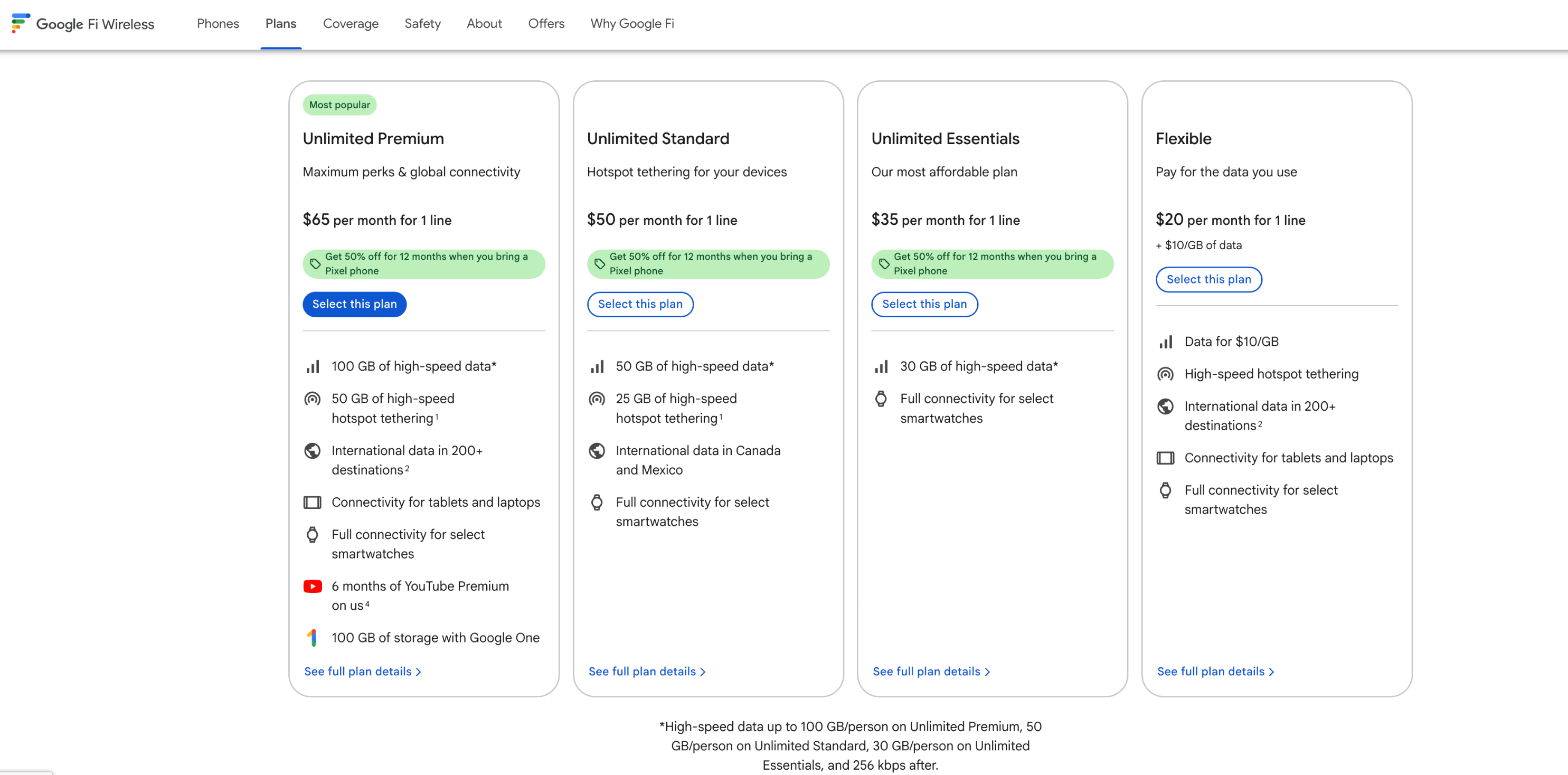
Task: Click 'International data in Canada and Mexico'
Action: coord(697,460)
